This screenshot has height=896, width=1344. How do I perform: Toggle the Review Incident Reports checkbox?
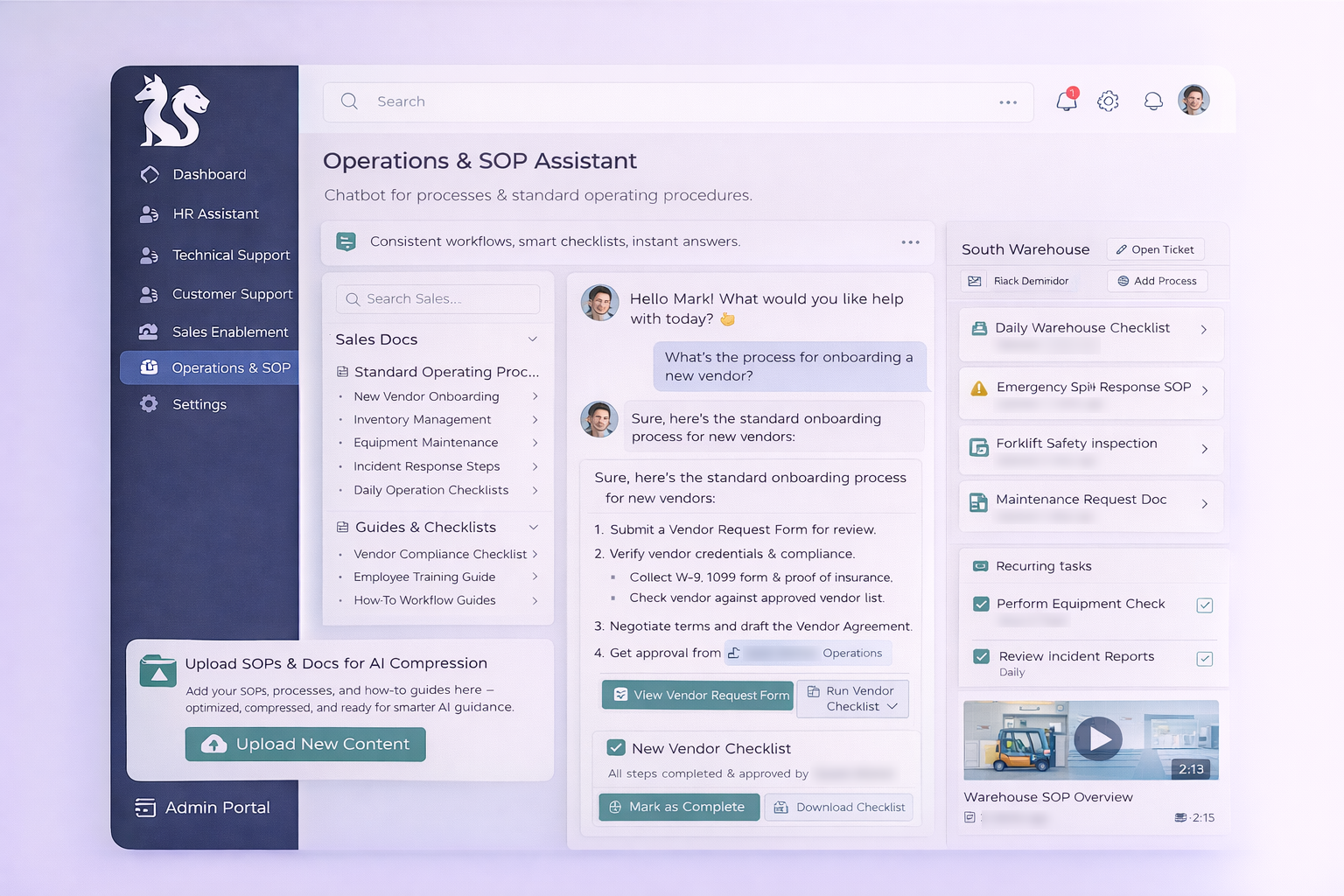(x=982, y=656)
